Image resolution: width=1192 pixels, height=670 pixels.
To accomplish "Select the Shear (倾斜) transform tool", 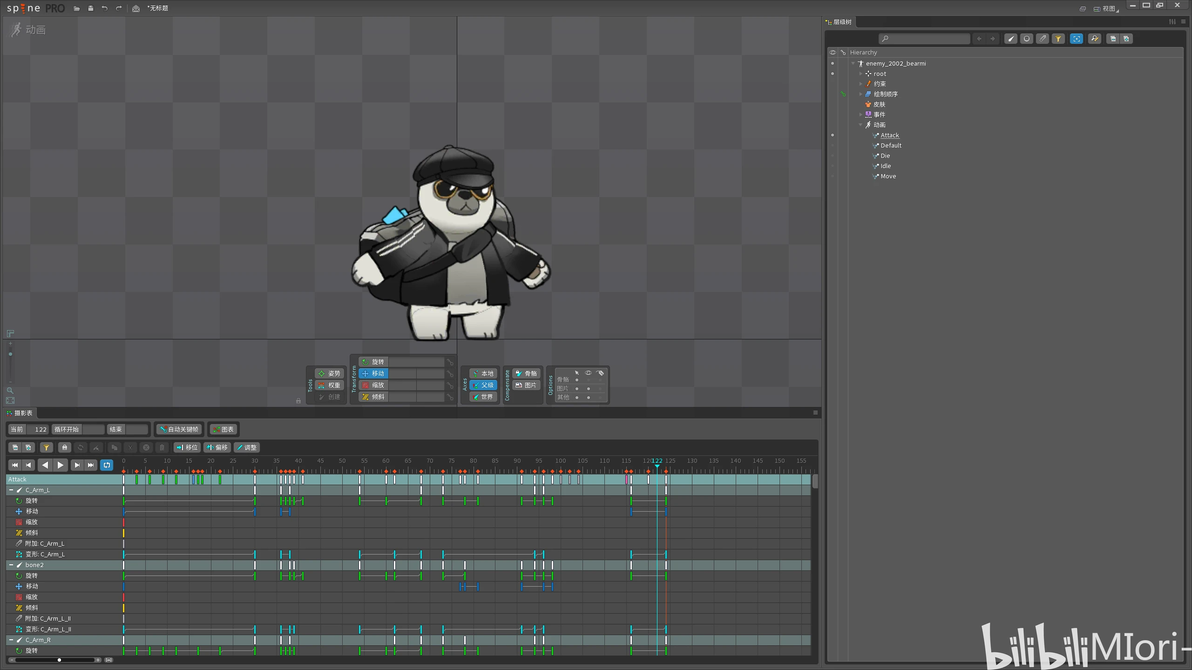I will coord(372,396).
